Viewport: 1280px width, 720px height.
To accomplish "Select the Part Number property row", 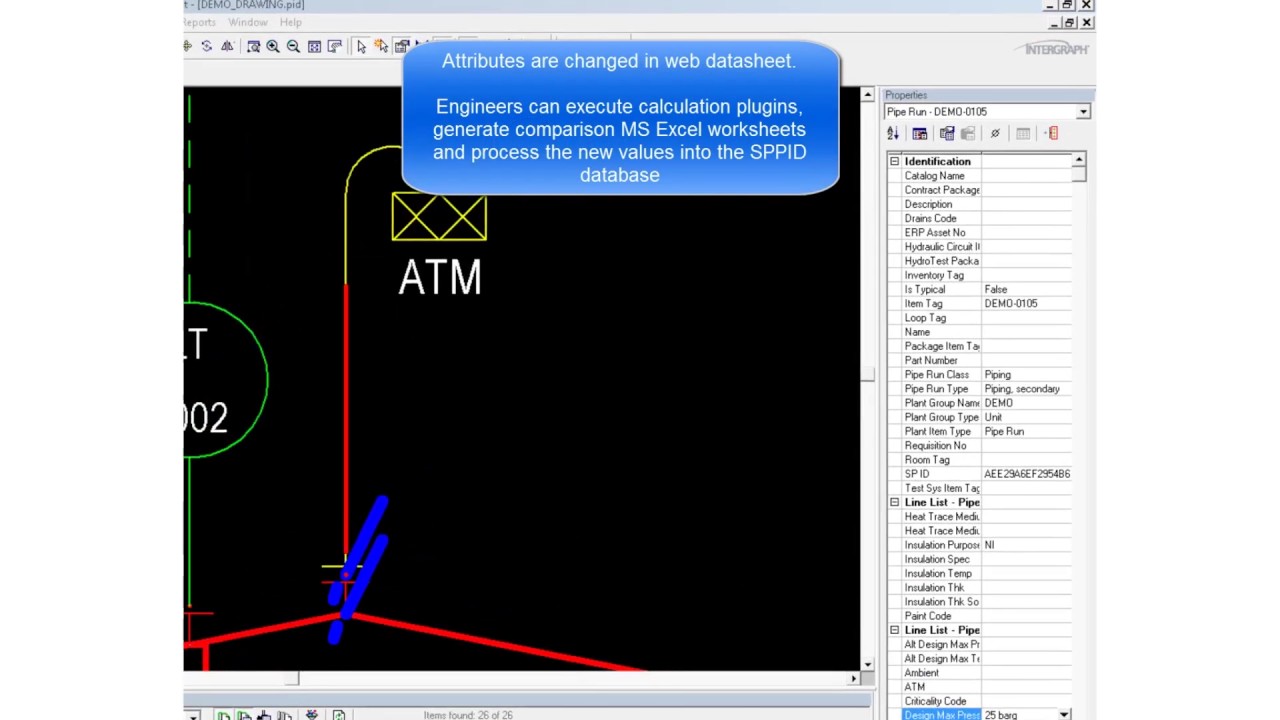I will (x=979, y=360).
